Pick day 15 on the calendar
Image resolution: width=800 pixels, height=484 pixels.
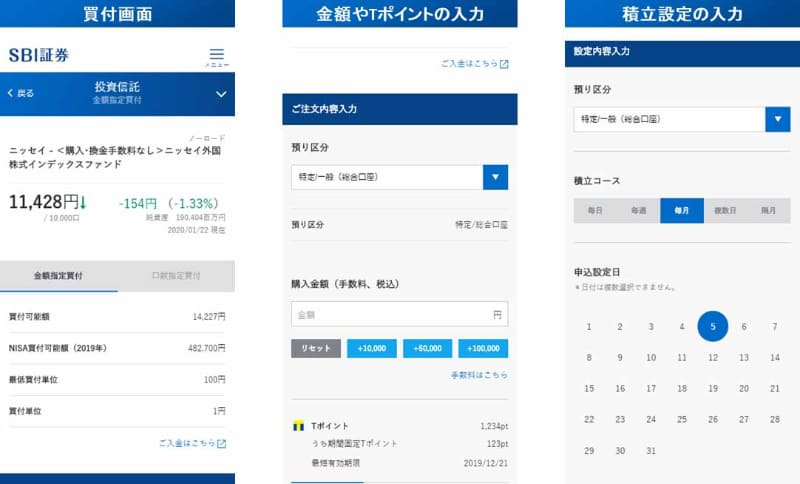589,389
